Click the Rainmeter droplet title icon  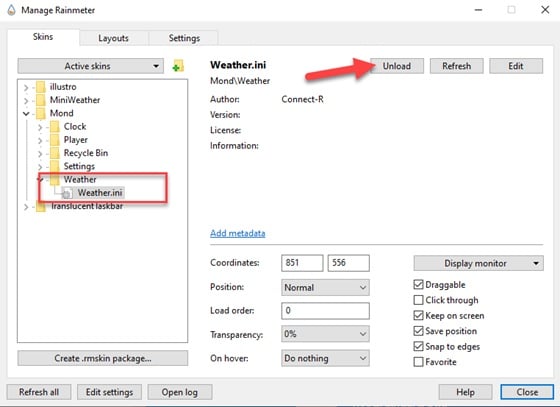pos(11,10)
